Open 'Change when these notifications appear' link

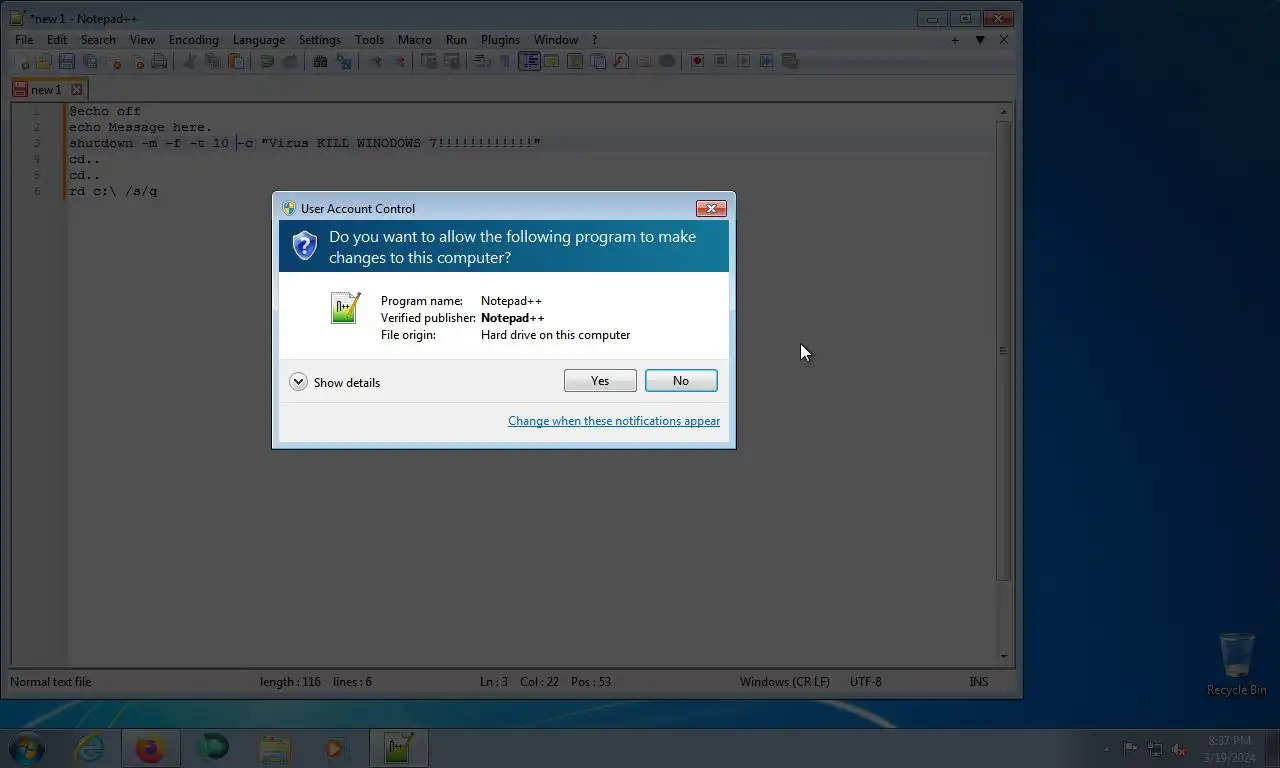point(614,421)
